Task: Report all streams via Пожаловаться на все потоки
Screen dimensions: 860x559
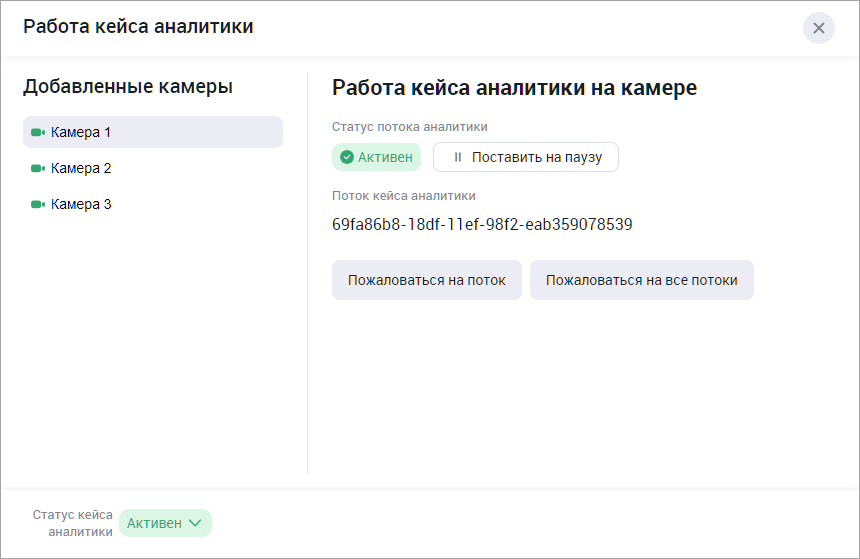Action: coord(641,280)
